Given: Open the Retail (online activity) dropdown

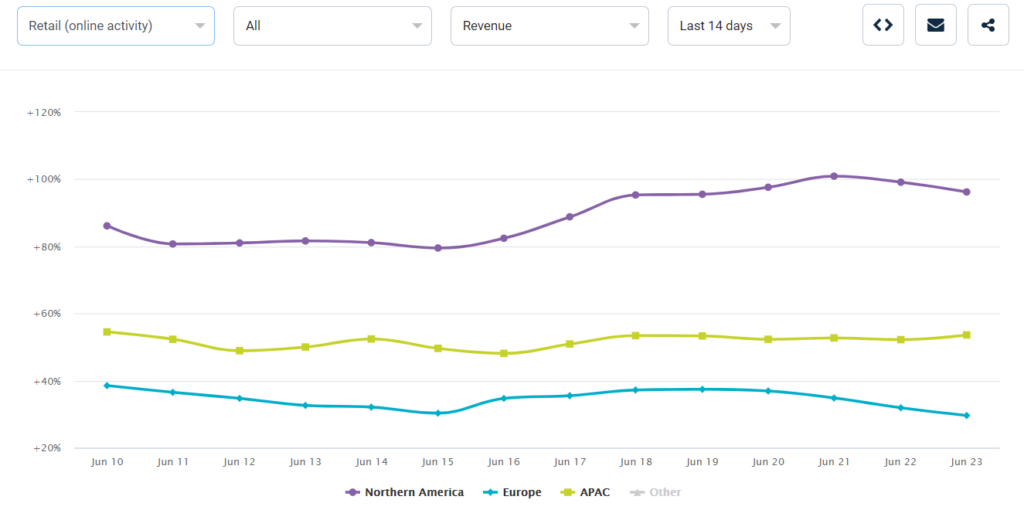Looking at the screenshot, I should pos(116,26).
